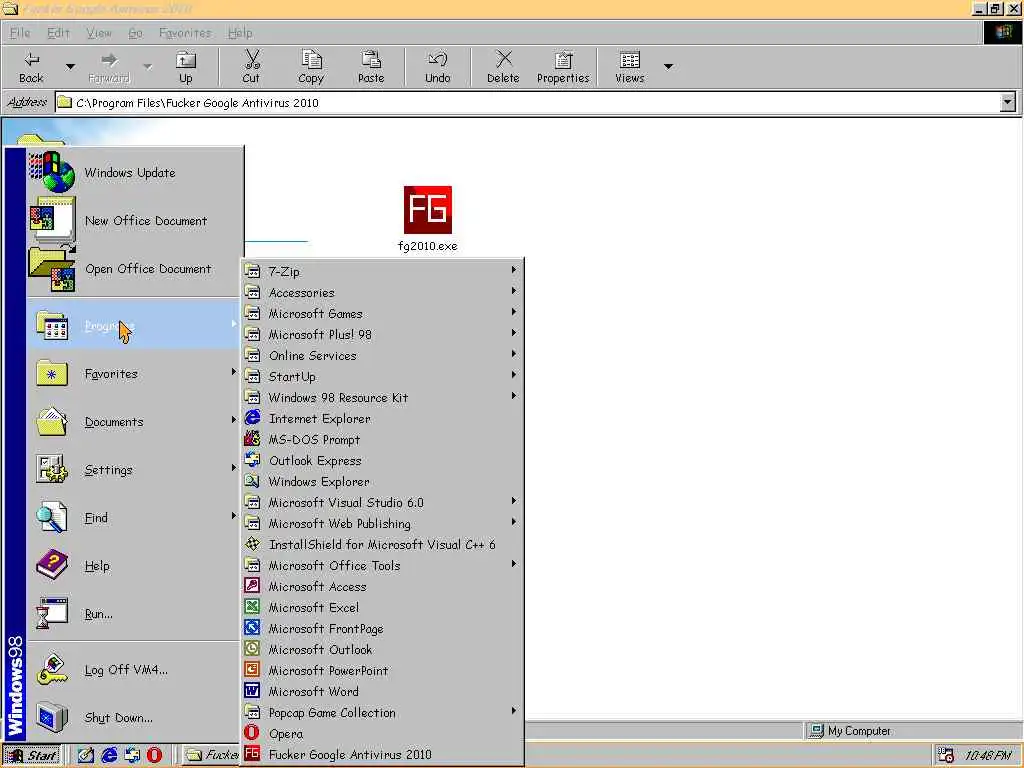This screenshot has width=1024, height=768.
Task: Click New Office Document in Start menu
Action: coord(134,221)
